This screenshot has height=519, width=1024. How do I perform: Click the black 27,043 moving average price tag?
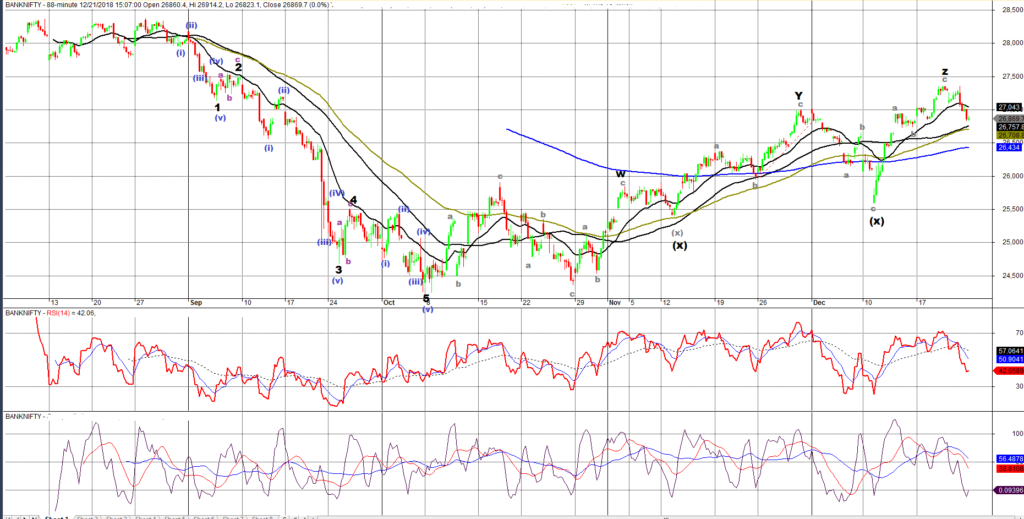click(x=1010, y=107)
